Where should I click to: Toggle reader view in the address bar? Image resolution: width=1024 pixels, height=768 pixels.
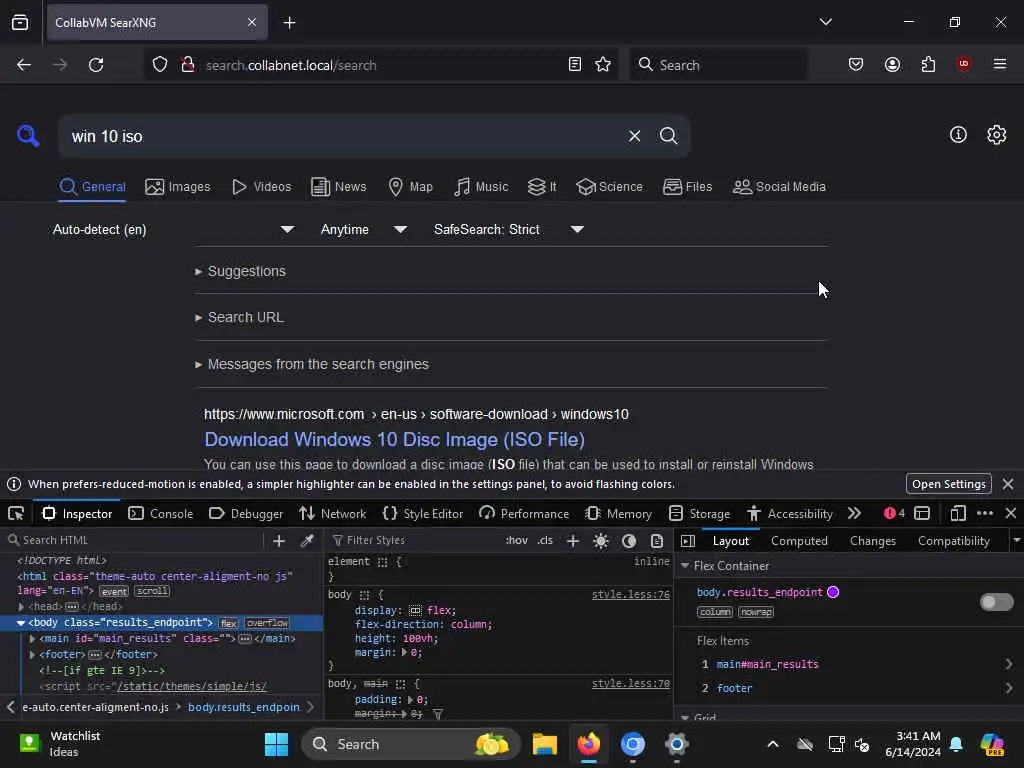(575, 65)
